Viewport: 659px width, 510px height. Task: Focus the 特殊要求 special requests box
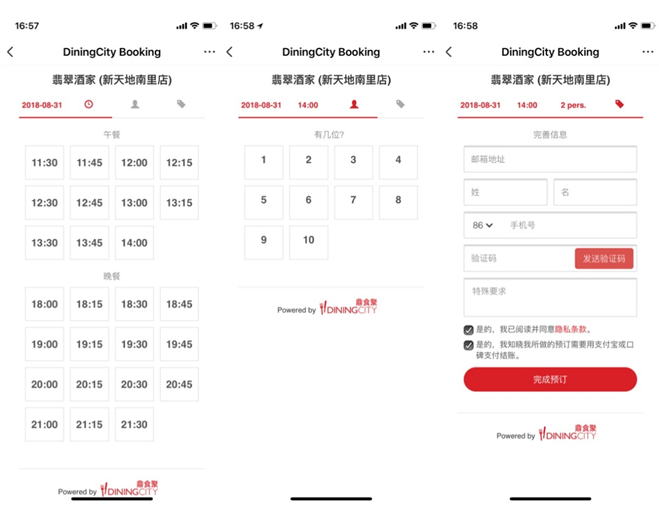550,297
